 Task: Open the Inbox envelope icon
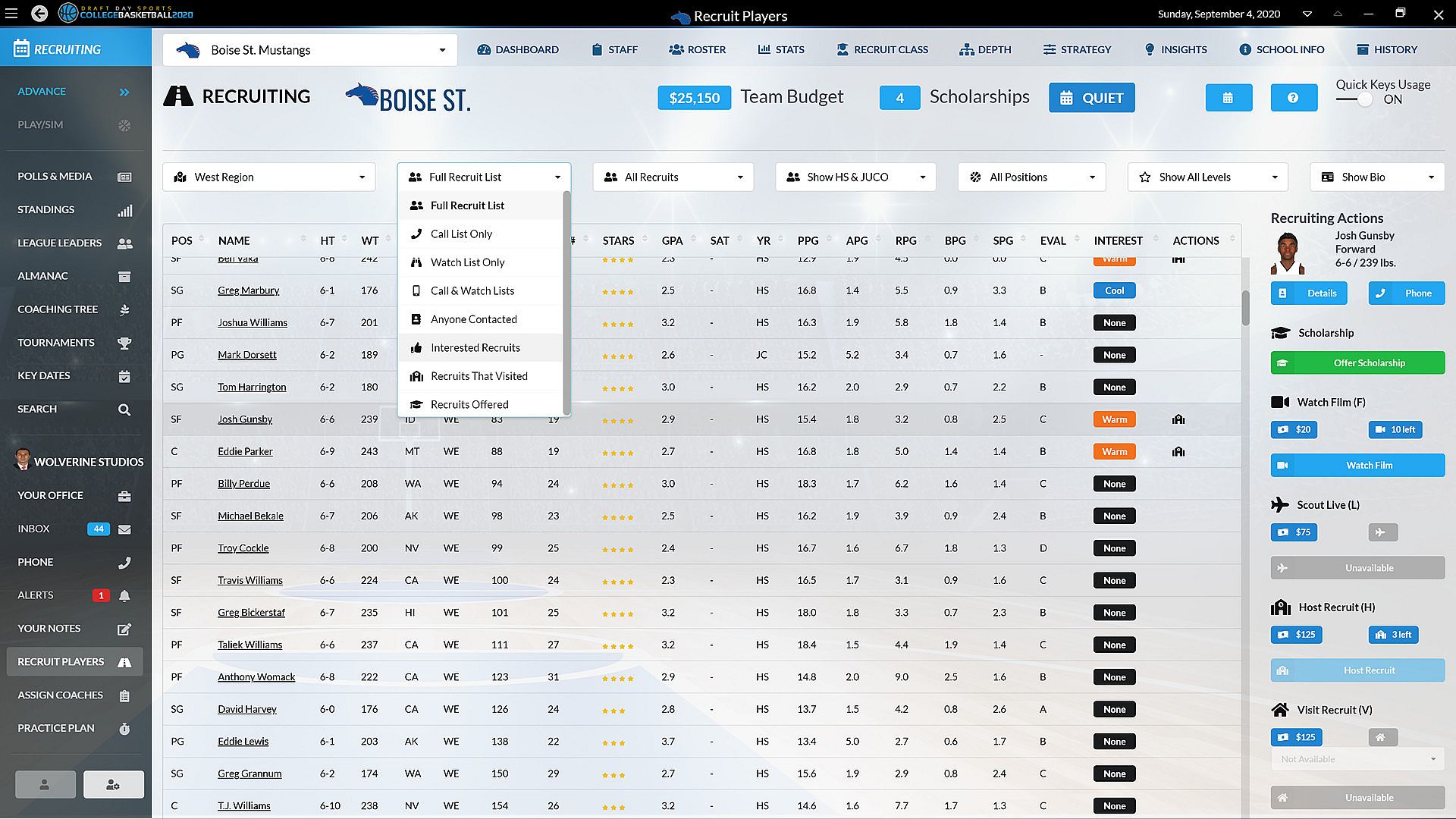click(x=124, y=529)
